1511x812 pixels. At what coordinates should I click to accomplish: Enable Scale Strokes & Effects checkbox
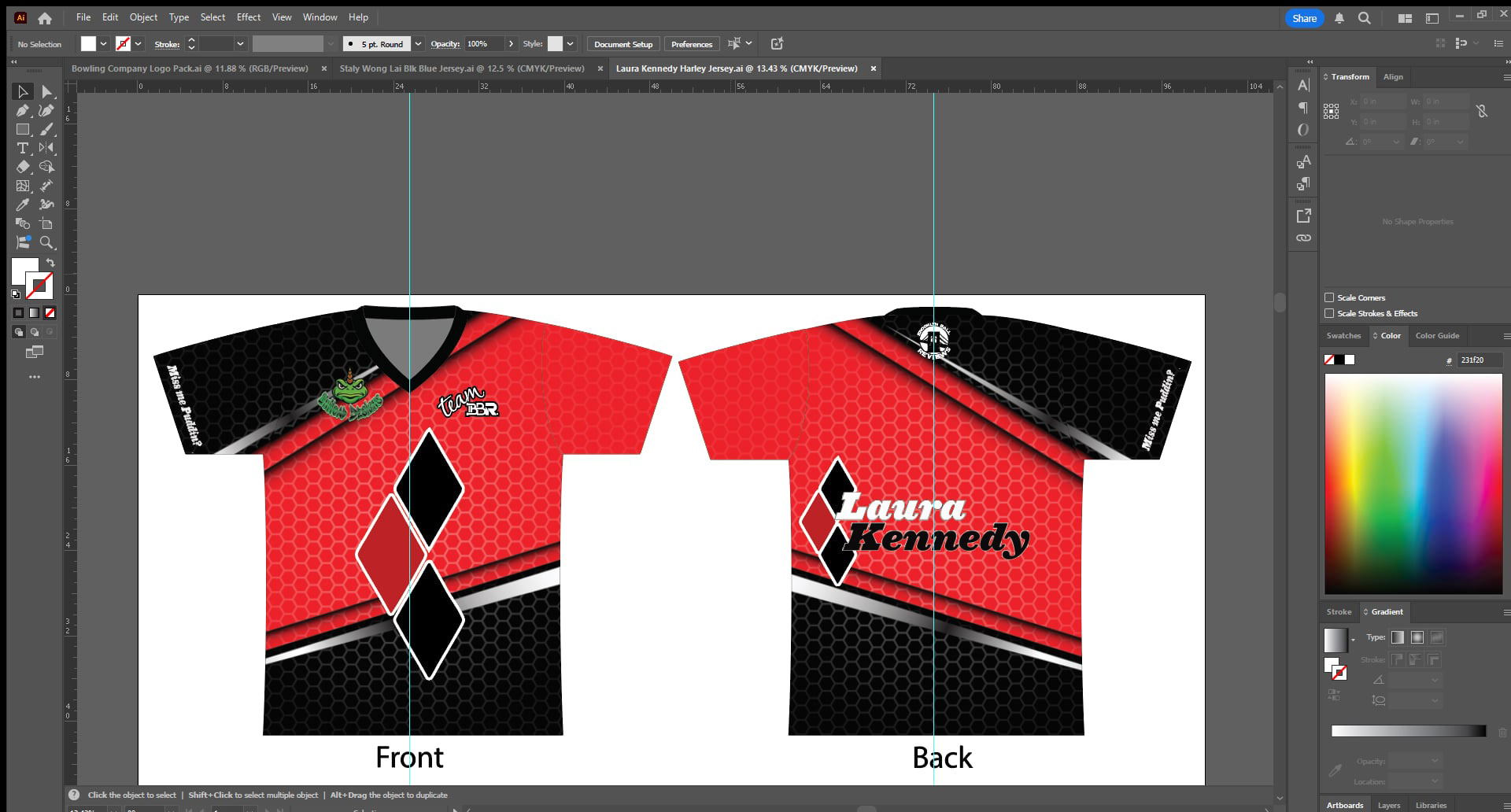click(1329, 313)
